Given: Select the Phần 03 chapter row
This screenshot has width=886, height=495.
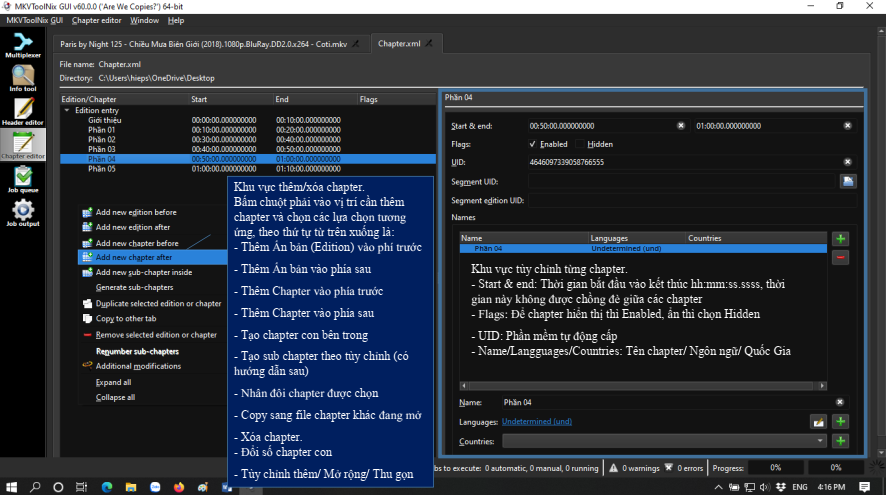Looking at the screenshot, I should coord(248,149).
